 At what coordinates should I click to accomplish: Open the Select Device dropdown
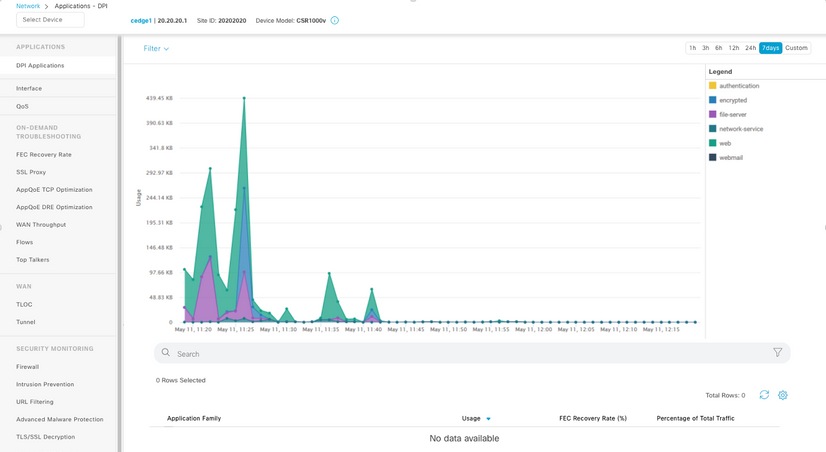[50, 20]
